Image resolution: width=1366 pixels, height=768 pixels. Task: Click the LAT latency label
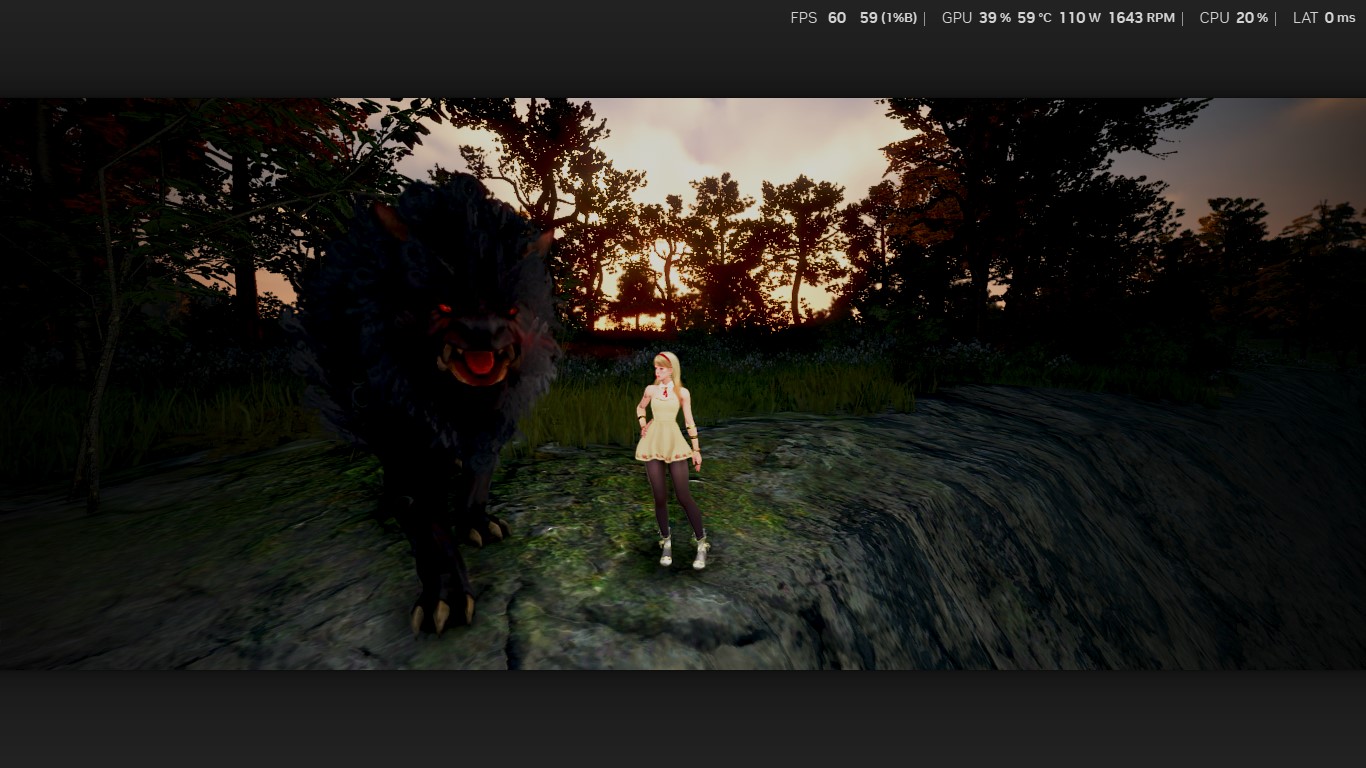point(1305,18)
